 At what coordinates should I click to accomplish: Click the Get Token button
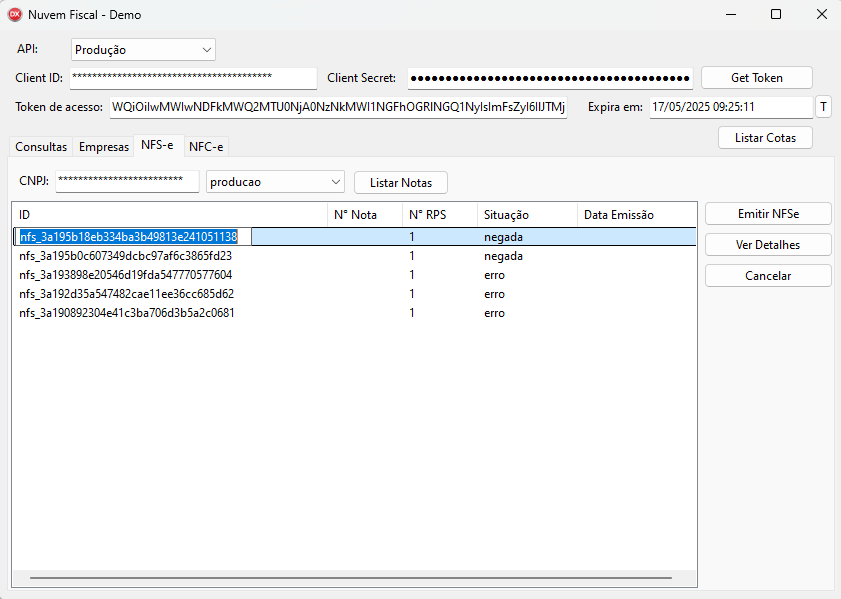click(756, 78)
